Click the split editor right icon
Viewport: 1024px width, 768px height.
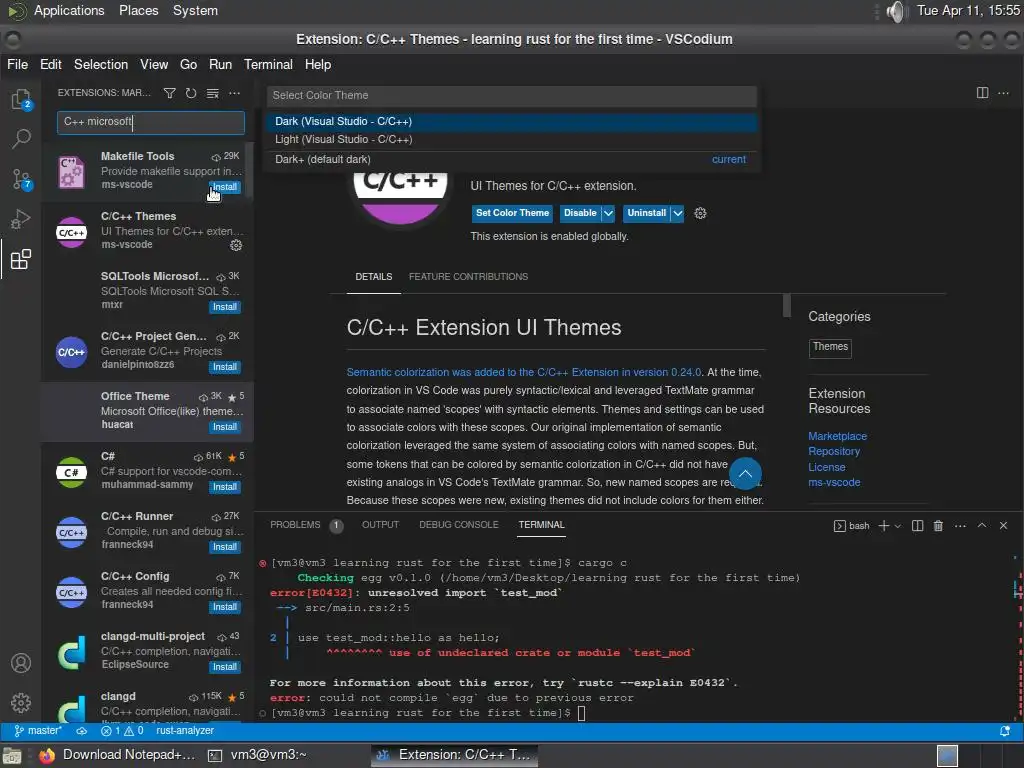point(982,93)
